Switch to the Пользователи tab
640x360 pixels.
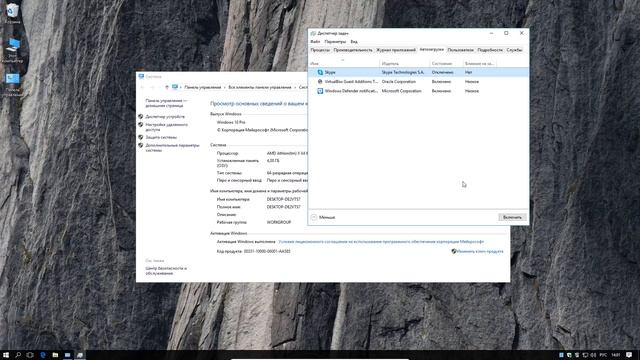pyautogui.click(x=460, y=50)
